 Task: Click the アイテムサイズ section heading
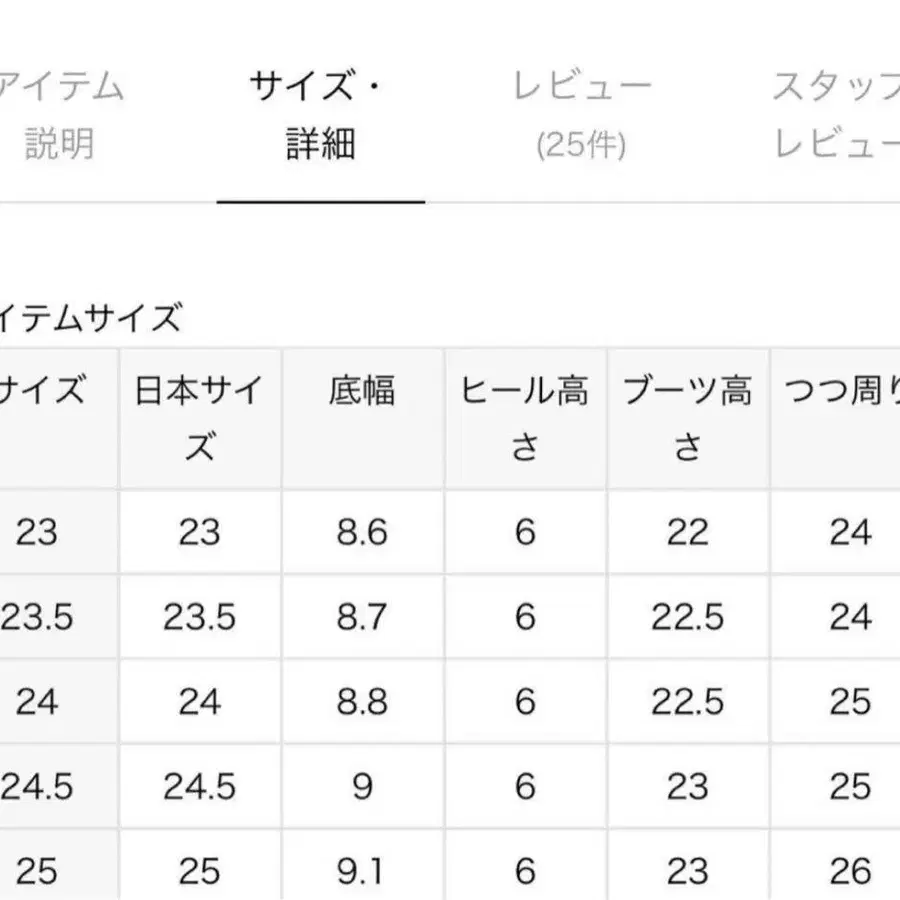(x=92, y=318)
